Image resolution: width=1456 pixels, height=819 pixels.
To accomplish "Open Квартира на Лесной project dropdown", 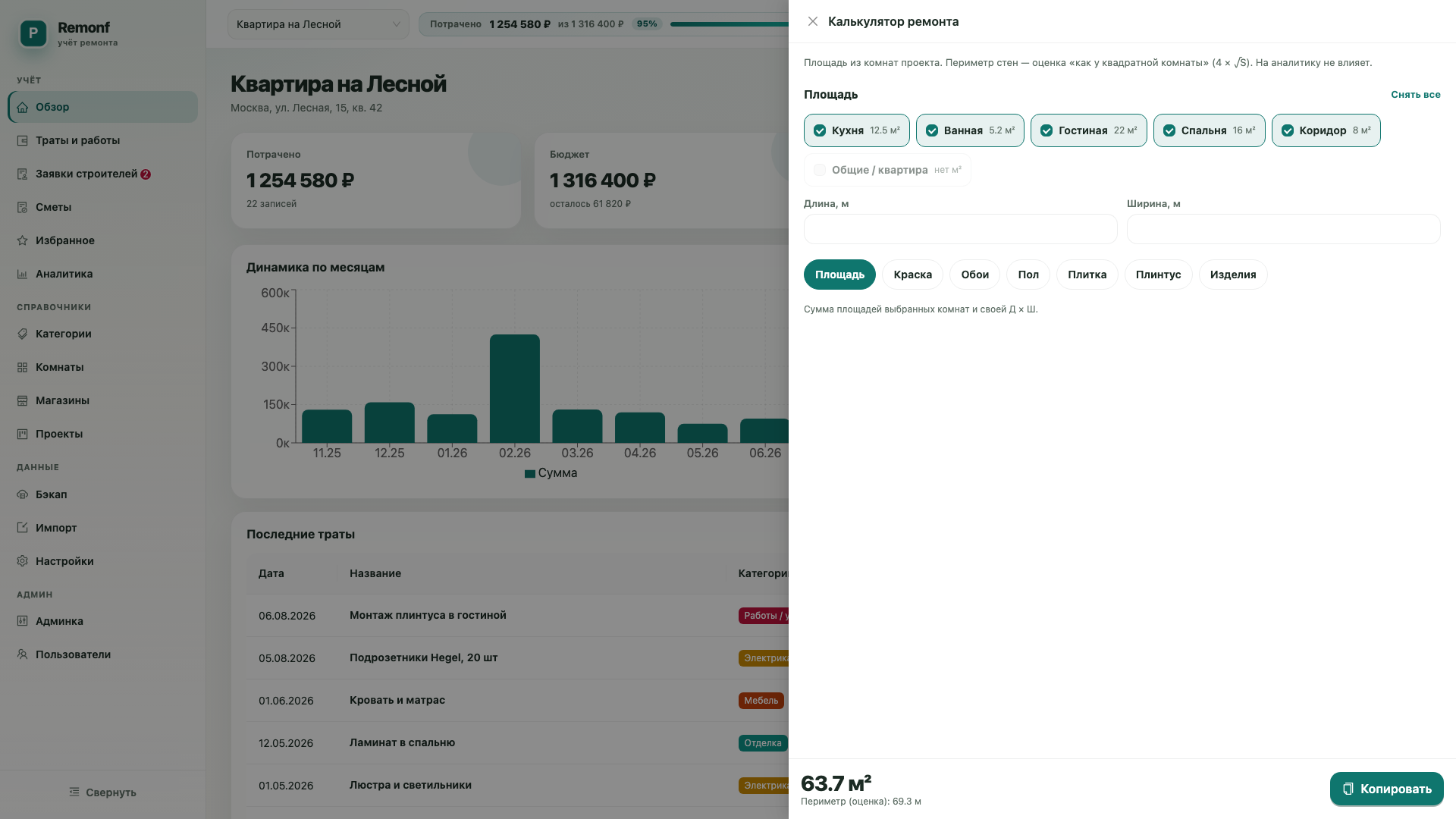I will point(318,24).
